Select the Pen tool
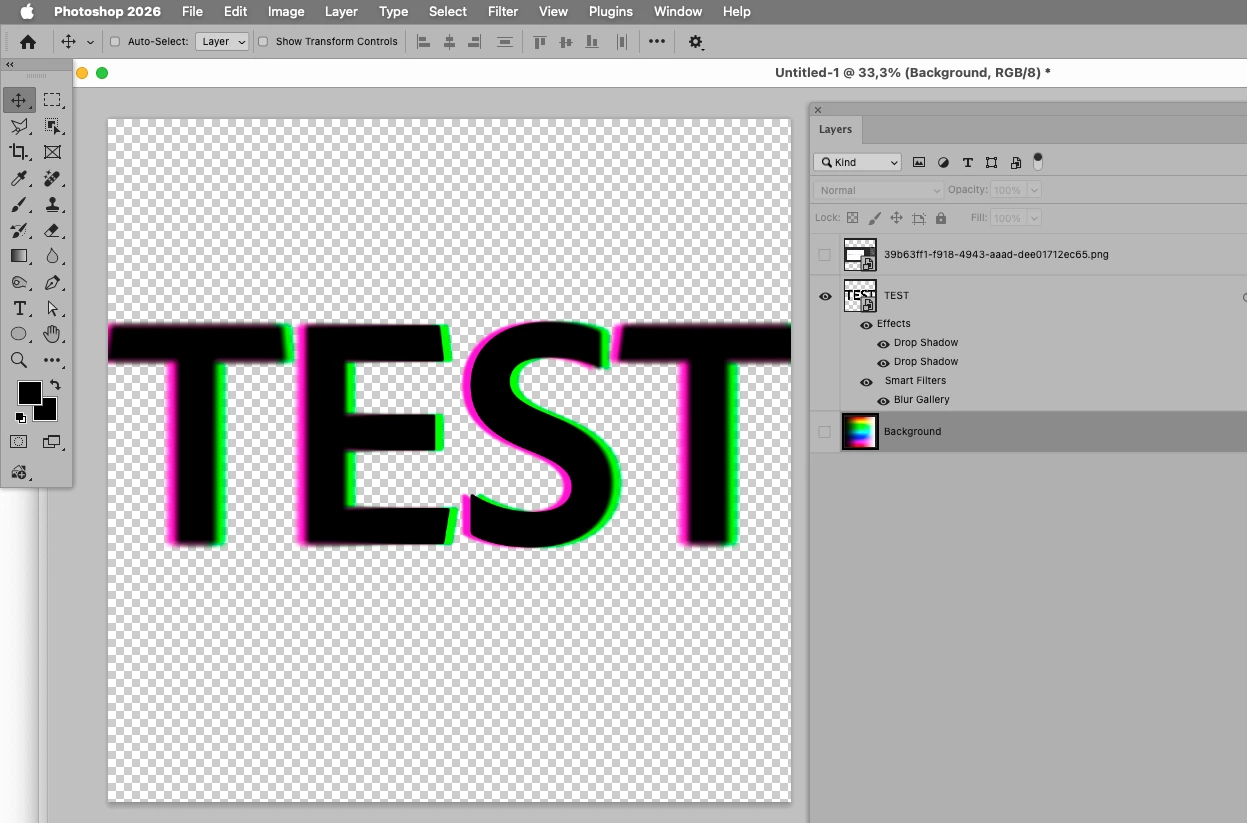 [x=52, y=283]
